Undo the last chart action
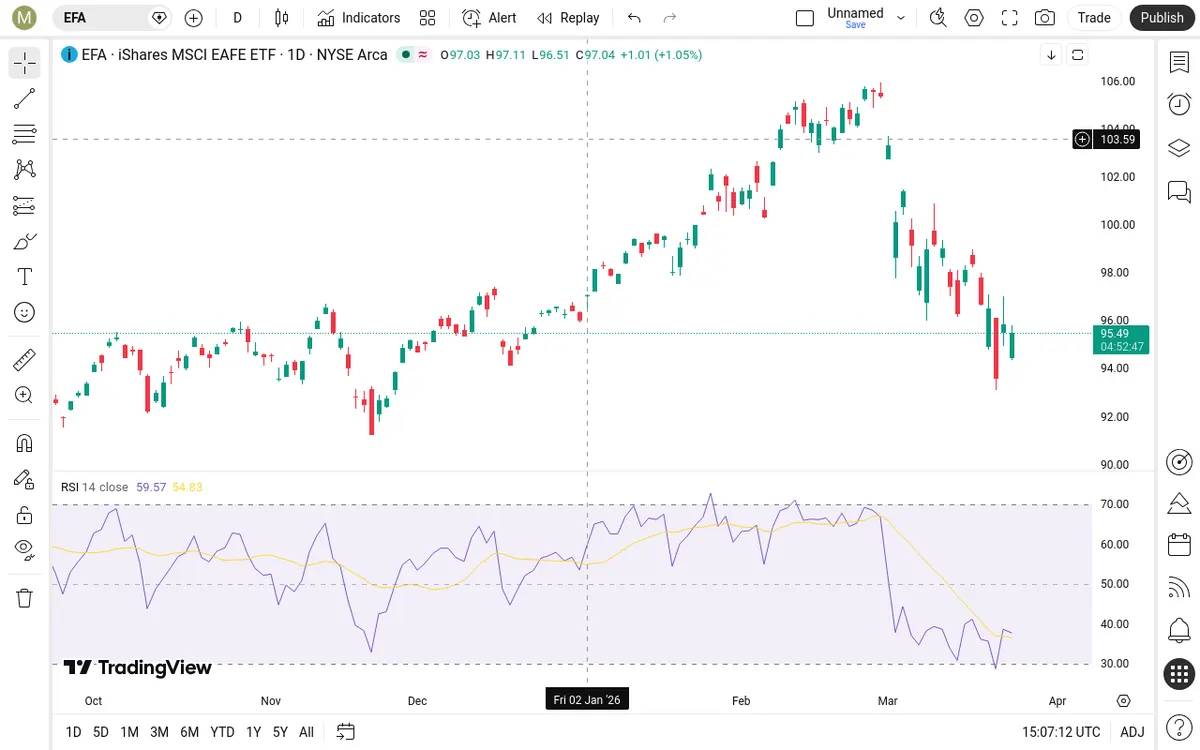The height and width of the screenshot is (750, 1200). click(634, 17)
